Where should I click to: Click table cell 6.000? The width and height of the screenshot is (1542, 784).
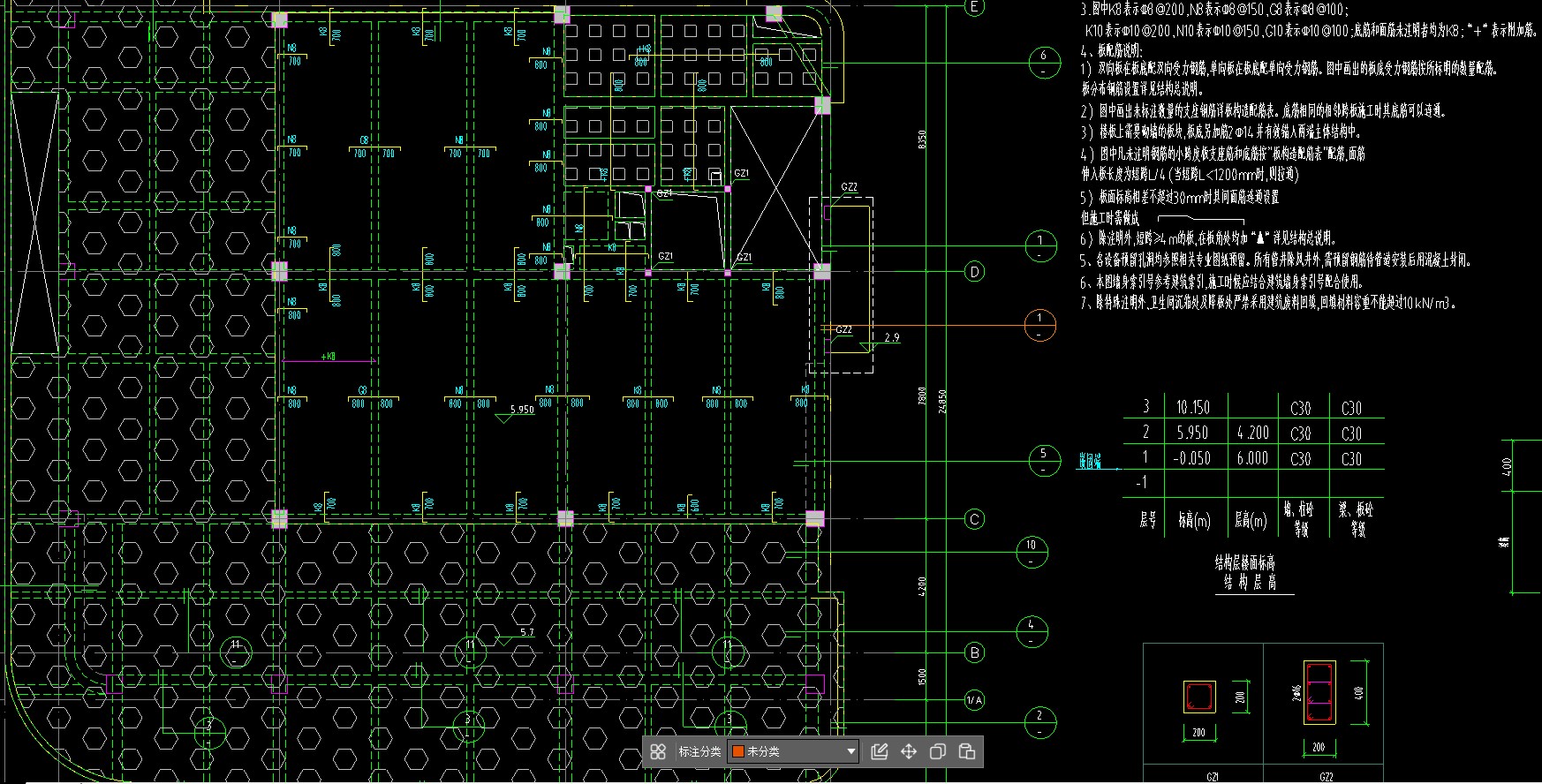coord(1252,458)
